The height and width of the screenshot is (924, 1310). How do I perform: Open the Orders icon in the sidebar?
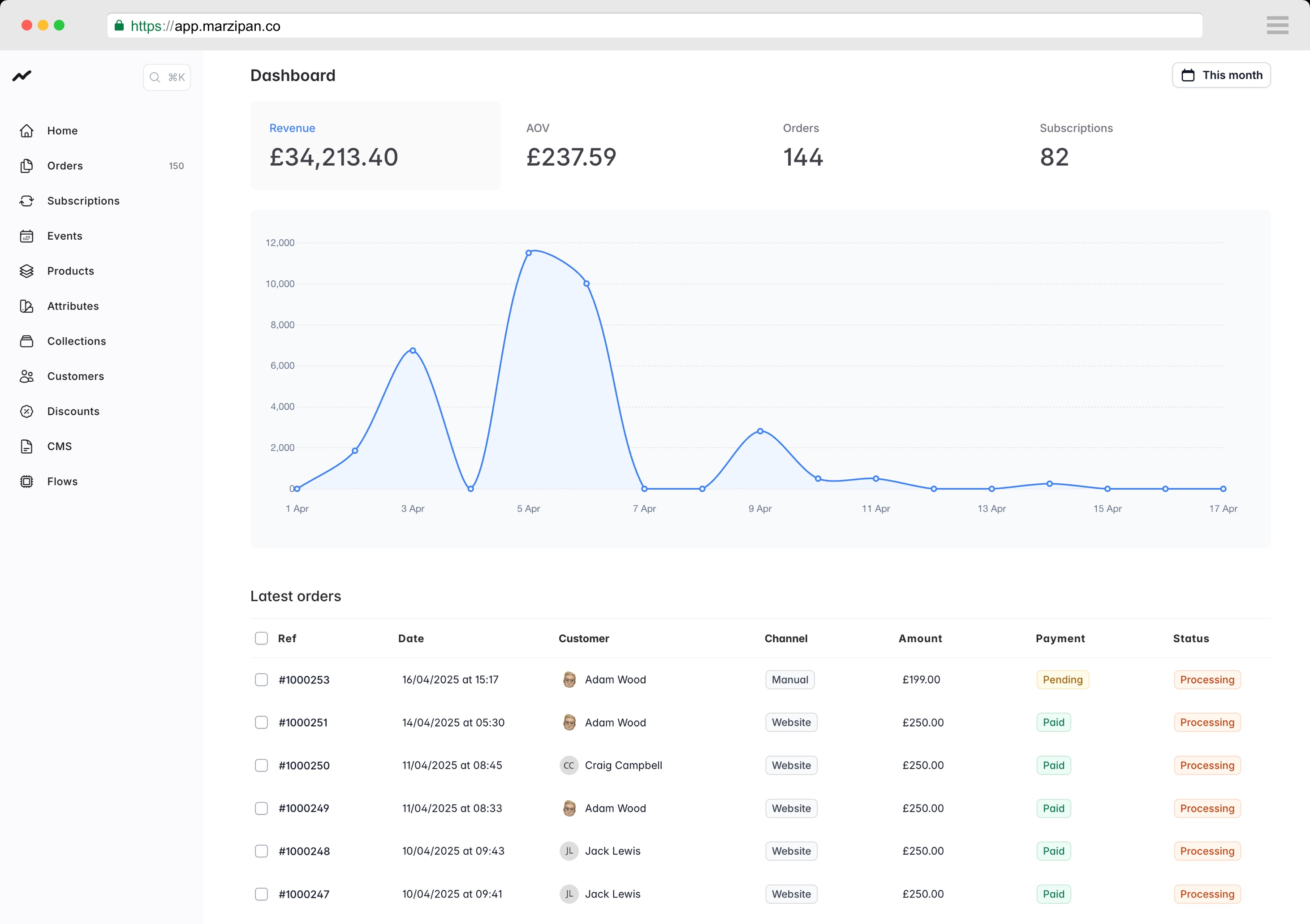[27, 165]
